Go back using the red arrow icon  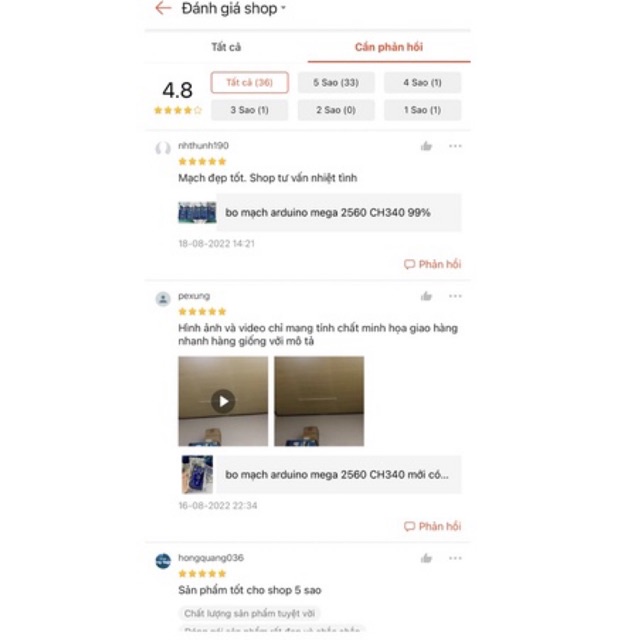[x=163, y=8]
